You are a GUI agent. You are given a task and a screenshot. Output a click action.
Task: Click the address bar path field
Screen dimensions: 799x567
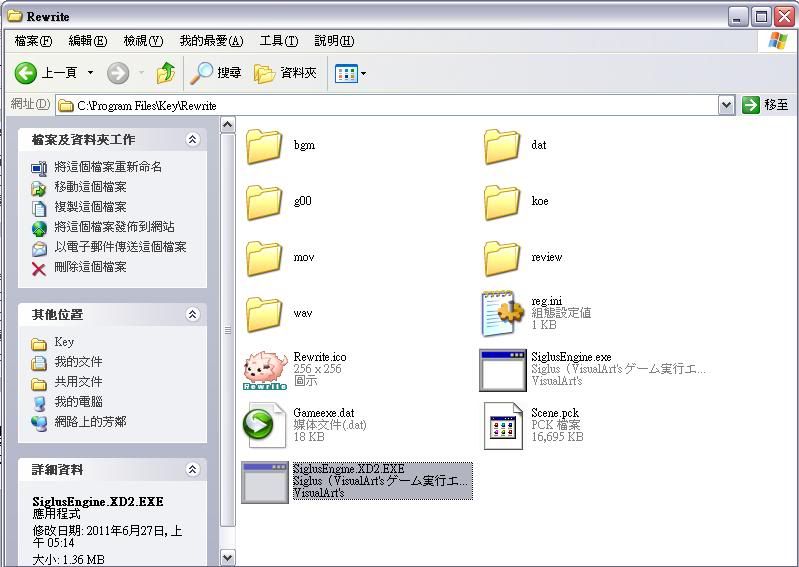point(390,105)
